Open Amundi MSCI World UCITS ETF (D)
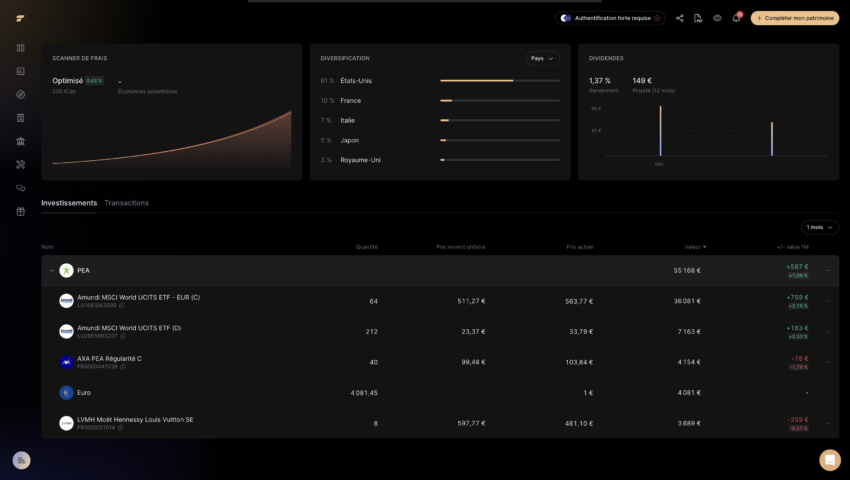850x480 pixels. pos(129,328)
